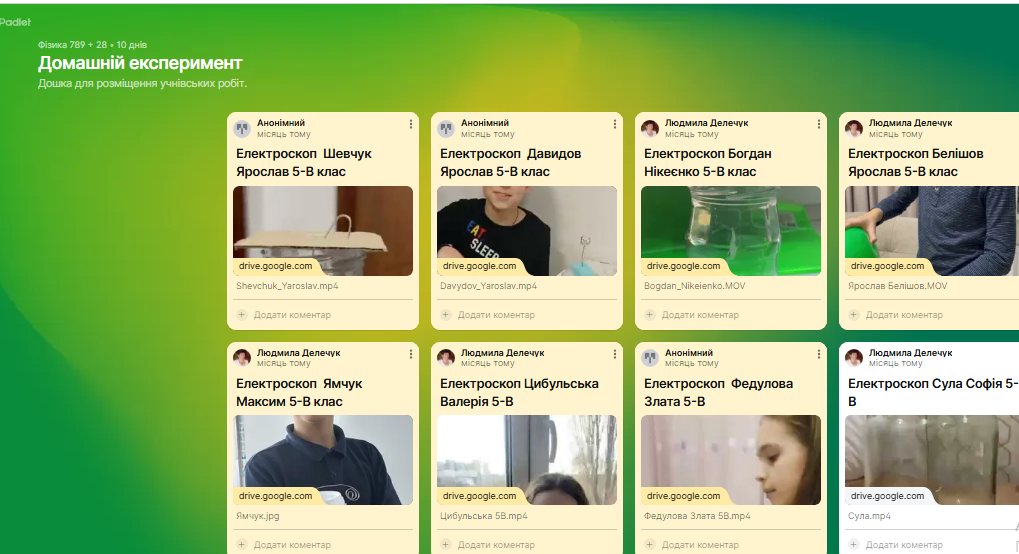
Task: Click plus icon to comment on Шевчук post
Action: click(242, 315)
